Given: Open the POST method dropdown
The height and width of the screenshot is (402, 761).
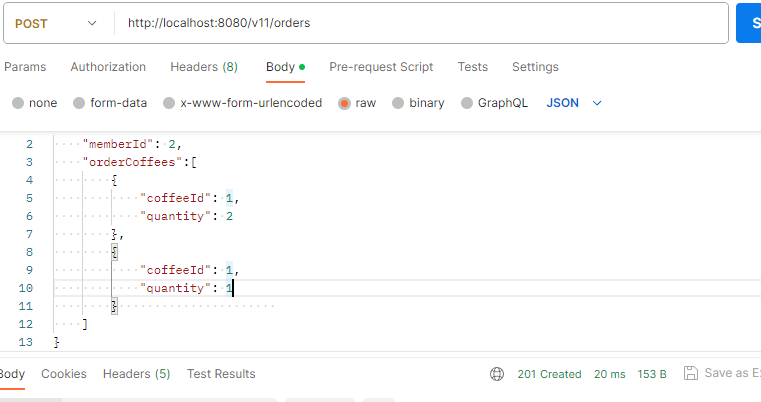Looking at the screenshot, I should click(56, 23).
